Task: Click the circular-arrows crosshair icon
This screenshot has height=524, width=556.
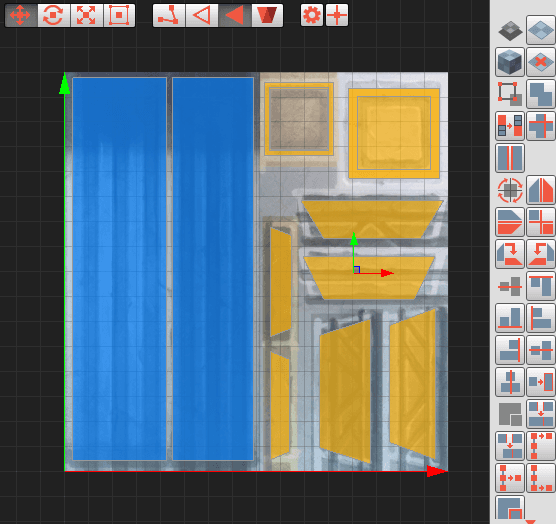Action: (510, 190)
